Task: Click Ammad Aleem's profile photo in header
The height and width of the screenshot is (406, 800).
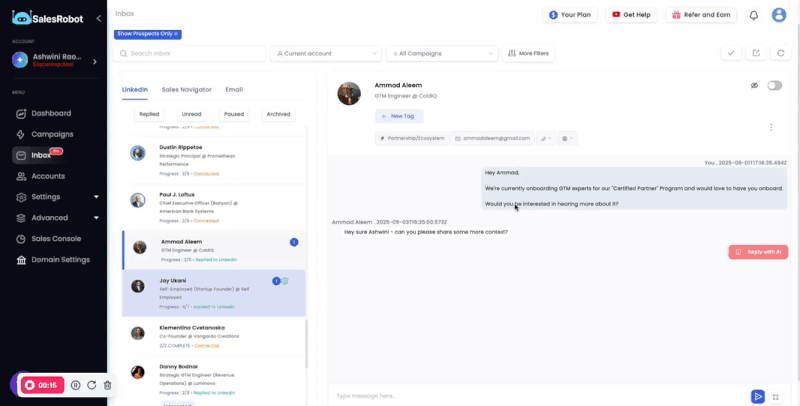Action: pyautogui.click(x=349, y=93)
